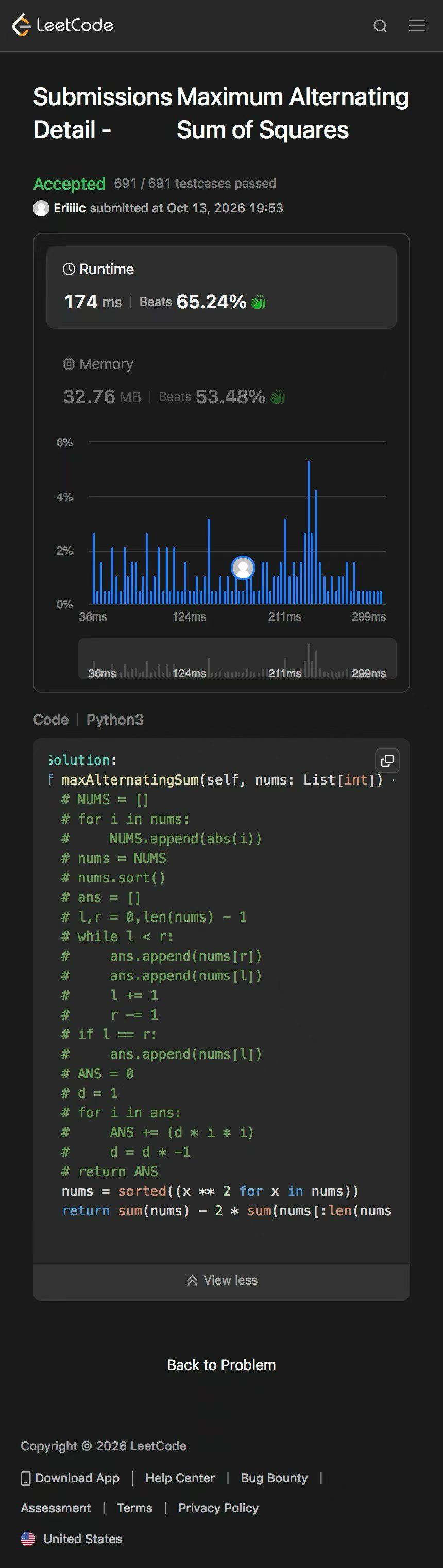
Task: Click the Python3 language label
Action: [115, 720]
